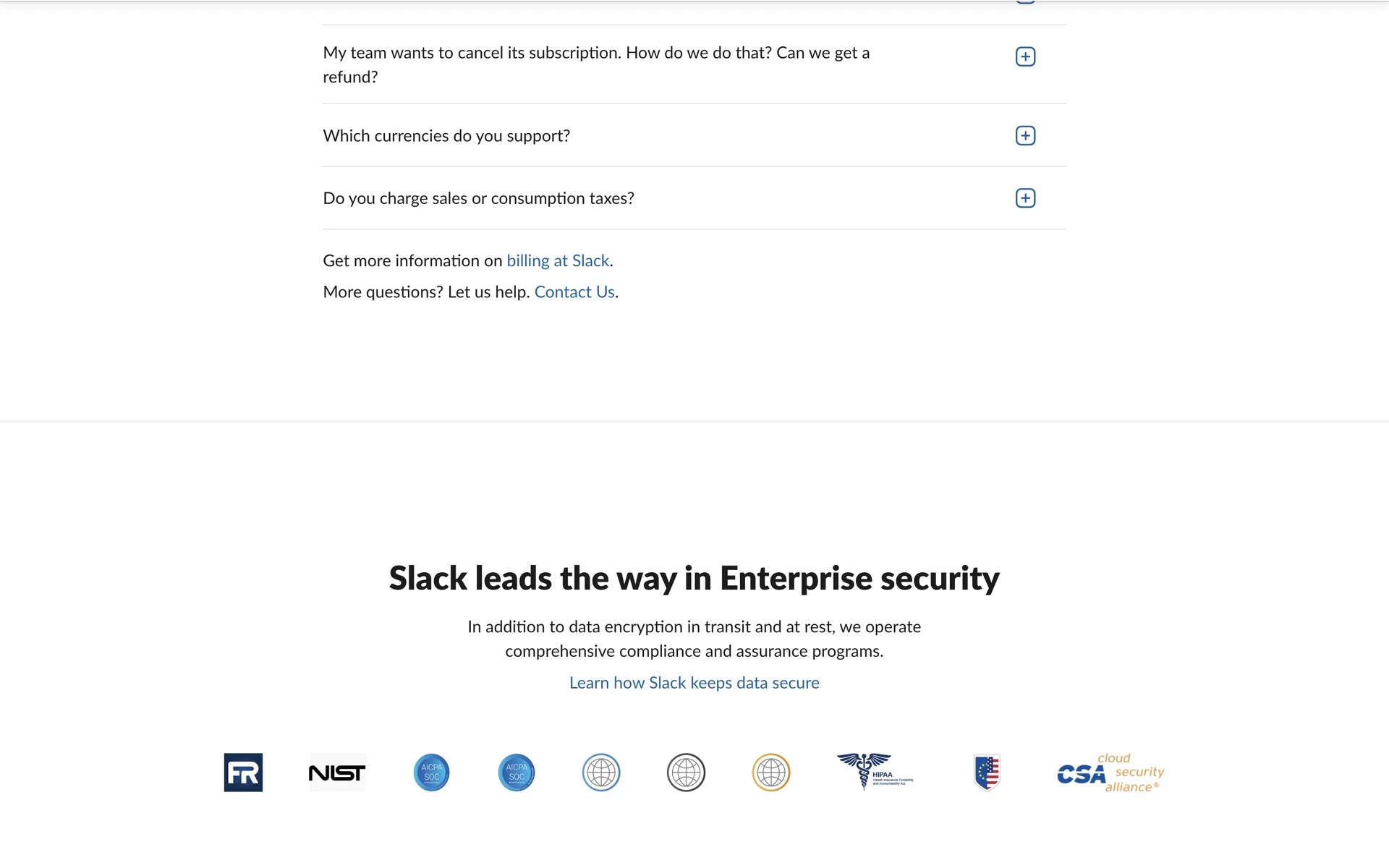This screenshot has height=868, width=1389.
Task: Click the HIPAA caduceus logo
Action: point(875,773)
